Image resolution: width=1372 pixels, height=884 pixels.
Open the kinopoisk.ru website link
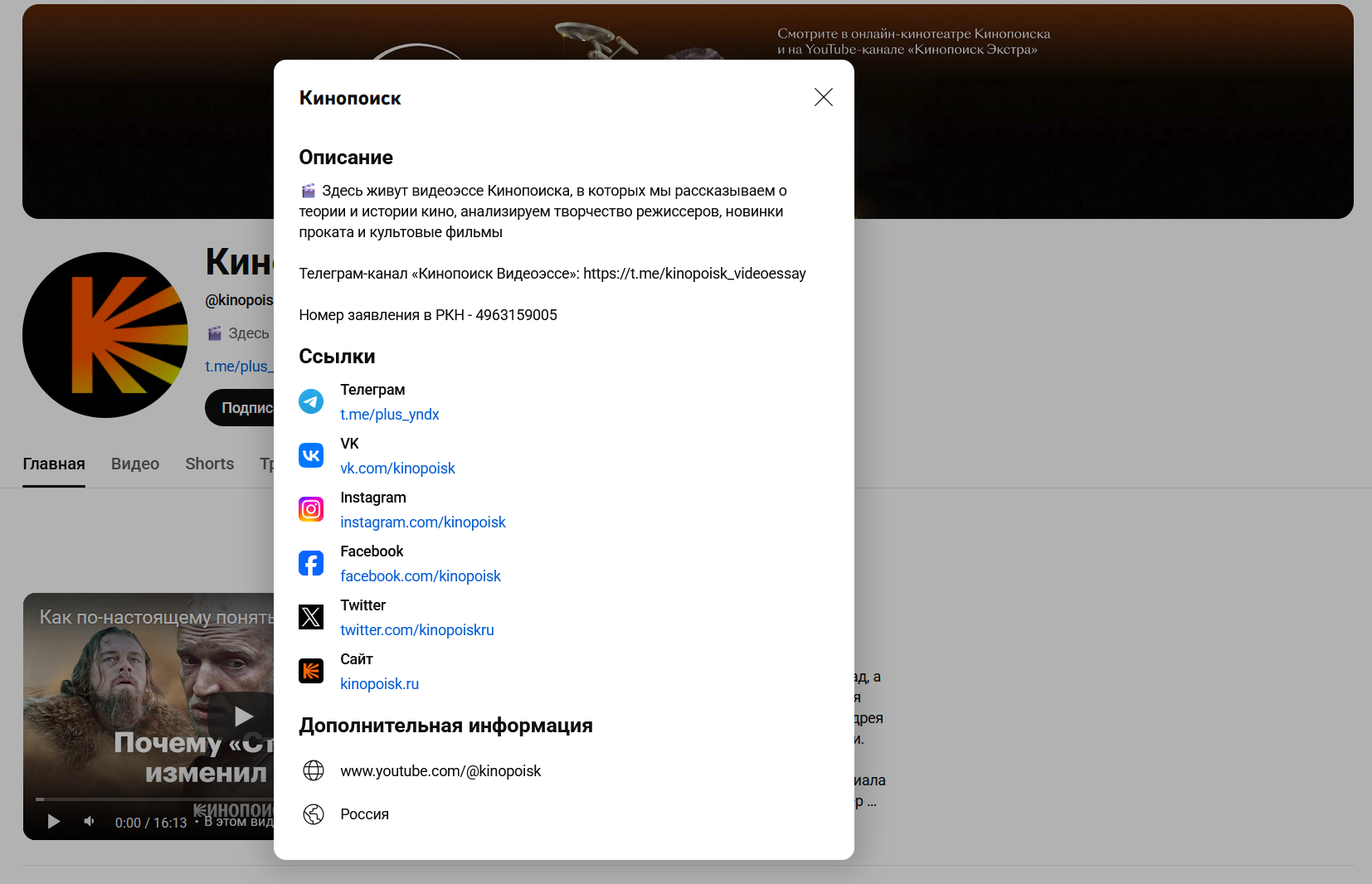(x=379, y=683)
